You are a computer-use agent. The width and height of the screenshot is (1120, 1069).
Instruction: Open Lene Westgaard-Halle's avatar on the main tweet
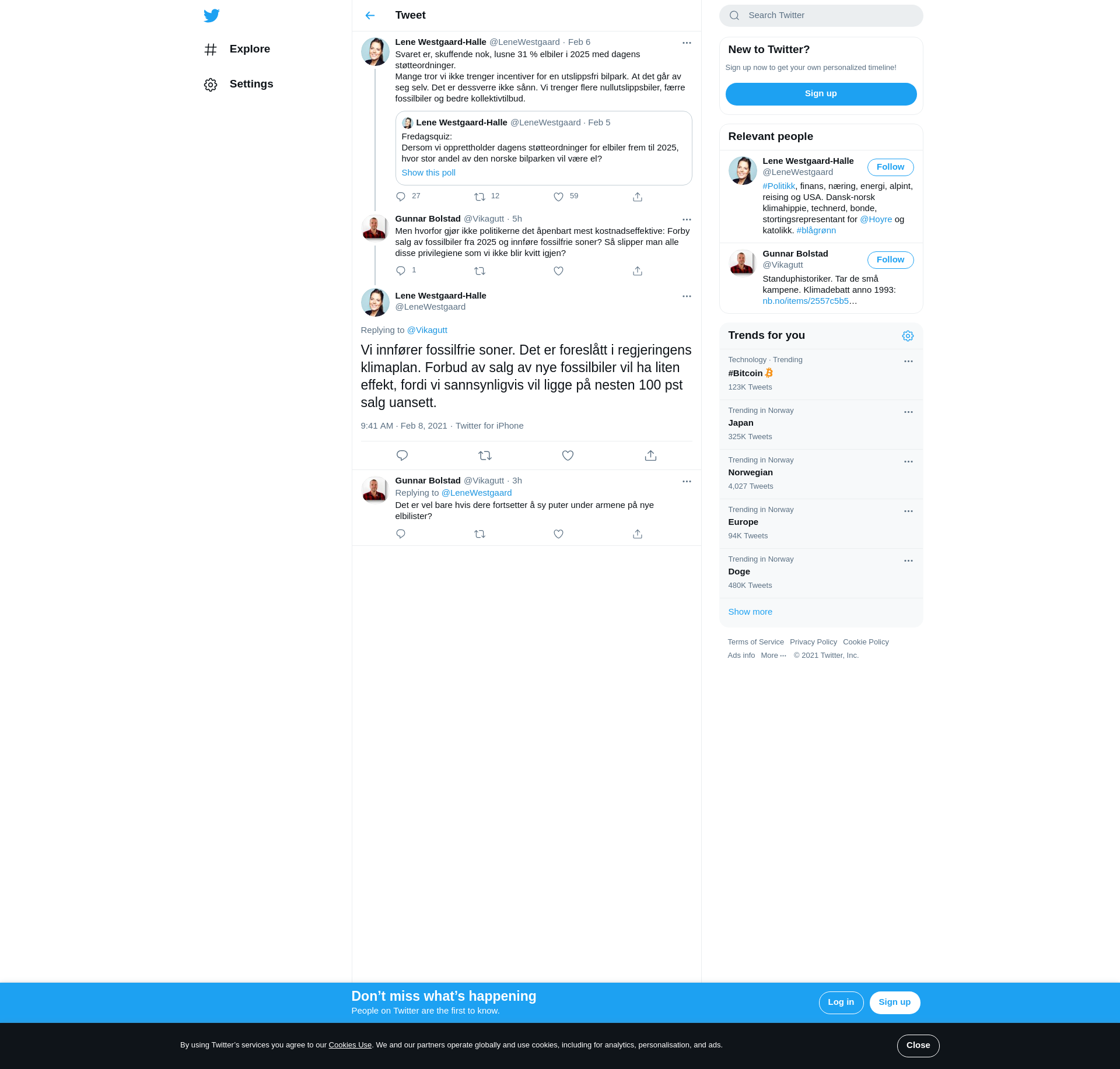(375, 302)
